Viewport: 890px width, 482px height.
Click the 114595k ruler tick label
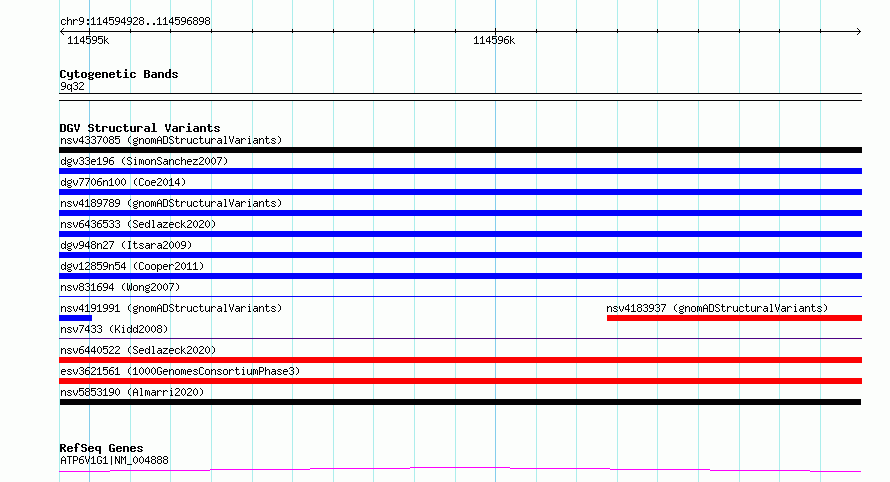point(88,40)
